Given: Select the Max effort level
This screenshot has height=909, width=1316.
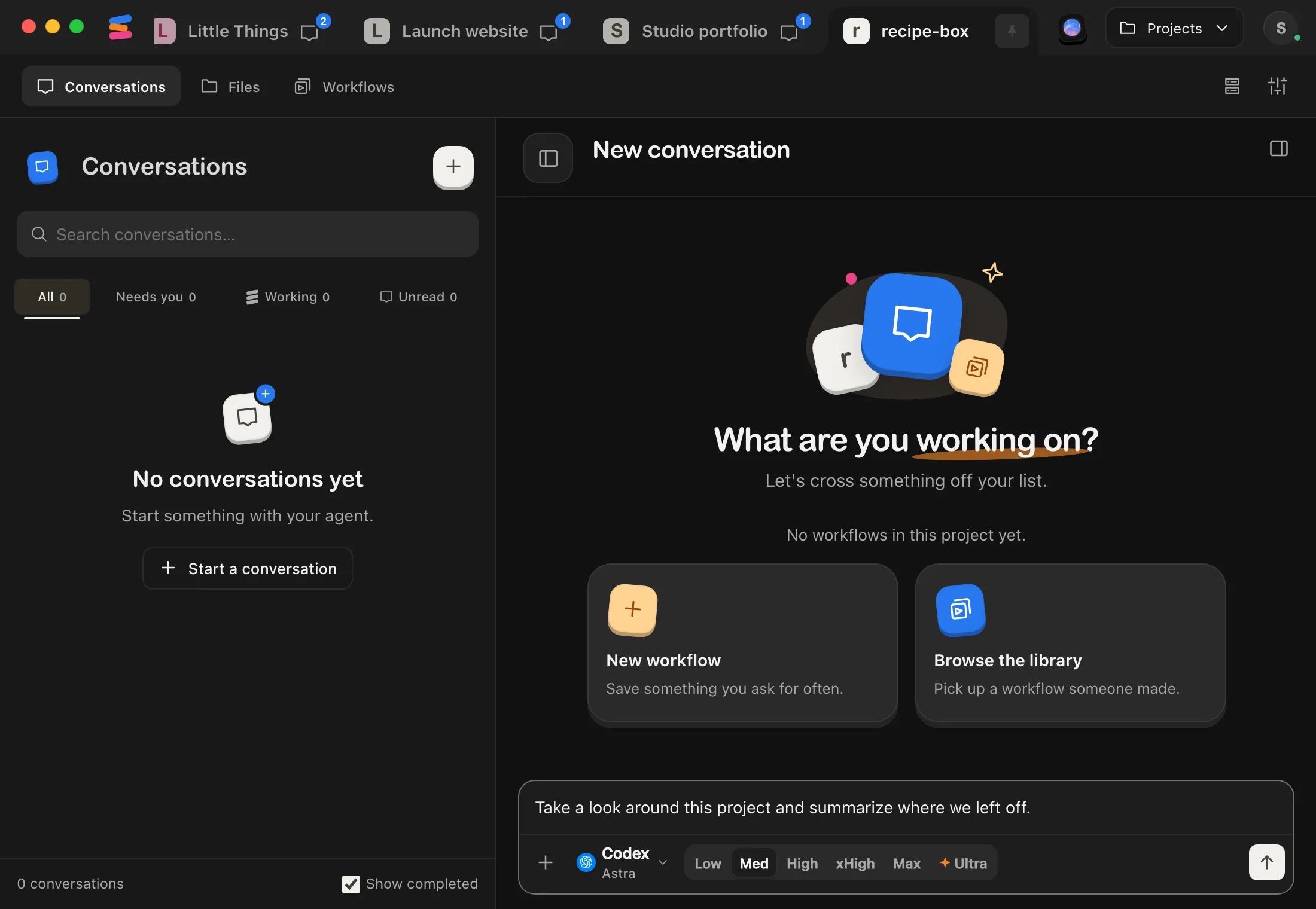Looking at the screenshot, I should (x=907, y=863).
